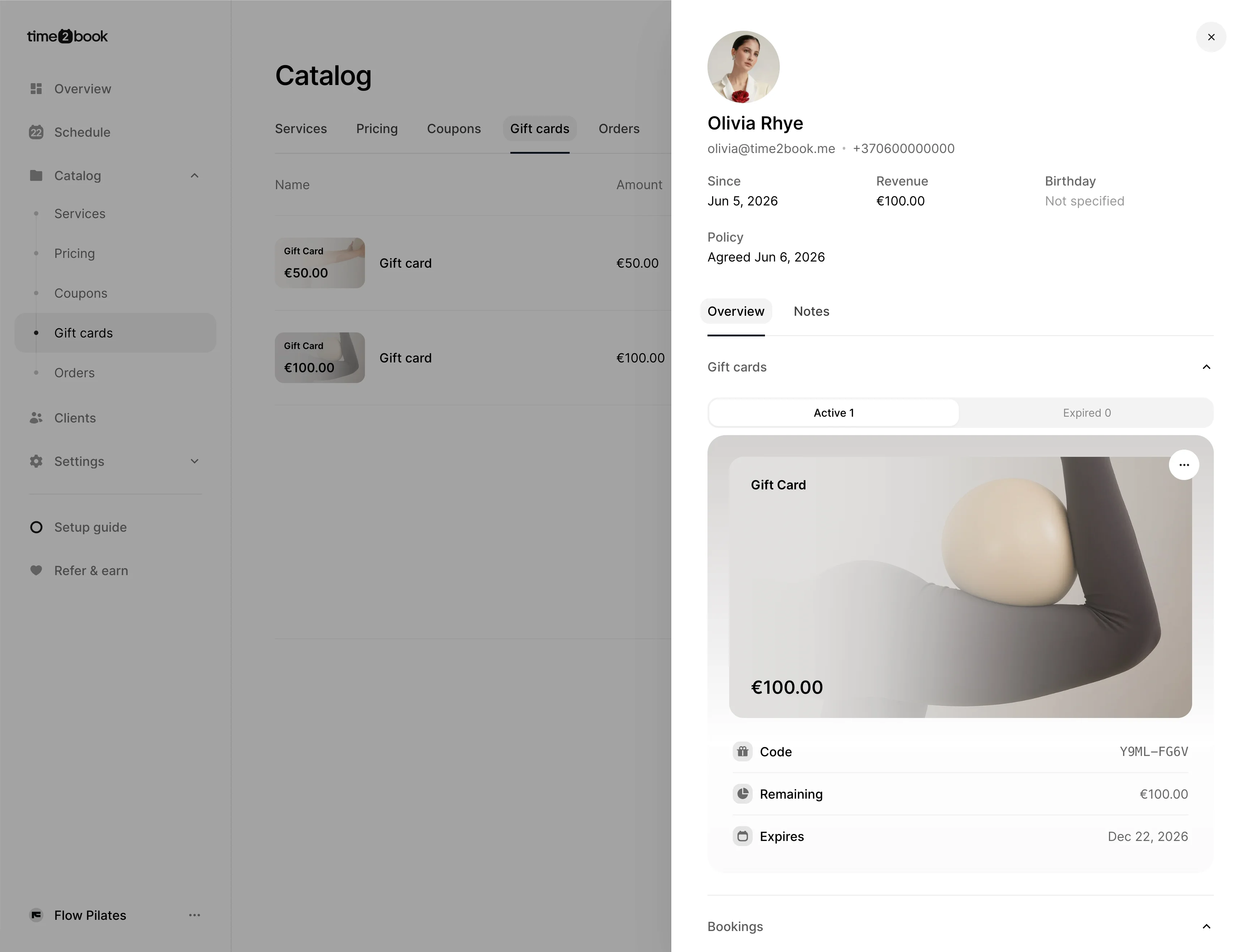Screen dimensions: 1250x952
Task: Click the Setup guide circle icon
Action: point(36,527)
